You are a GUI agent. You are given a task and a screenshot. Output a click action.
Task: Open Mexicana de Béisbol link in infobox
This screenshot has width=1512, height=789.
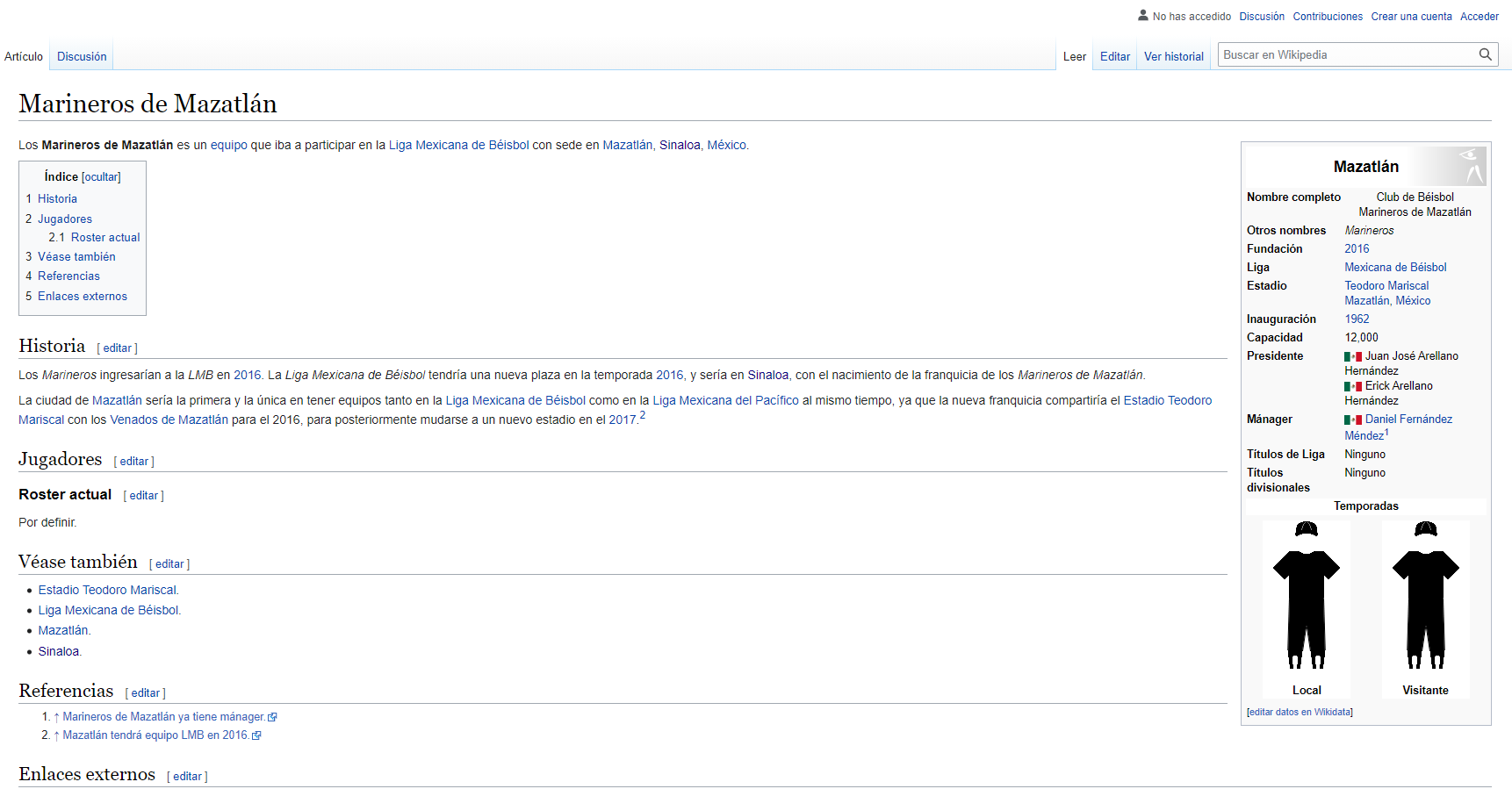[1395, 268]
